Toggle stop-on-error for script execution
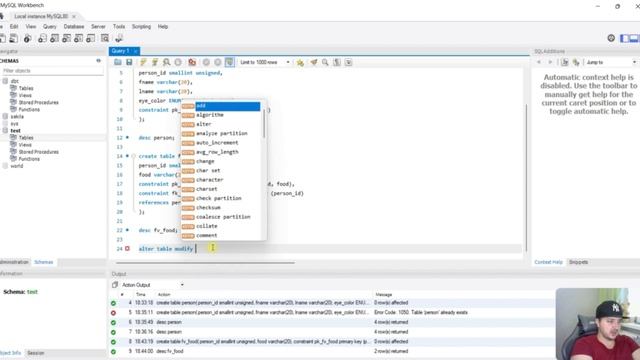This screenshot has width=640, height=360. [x=192, y=62]
